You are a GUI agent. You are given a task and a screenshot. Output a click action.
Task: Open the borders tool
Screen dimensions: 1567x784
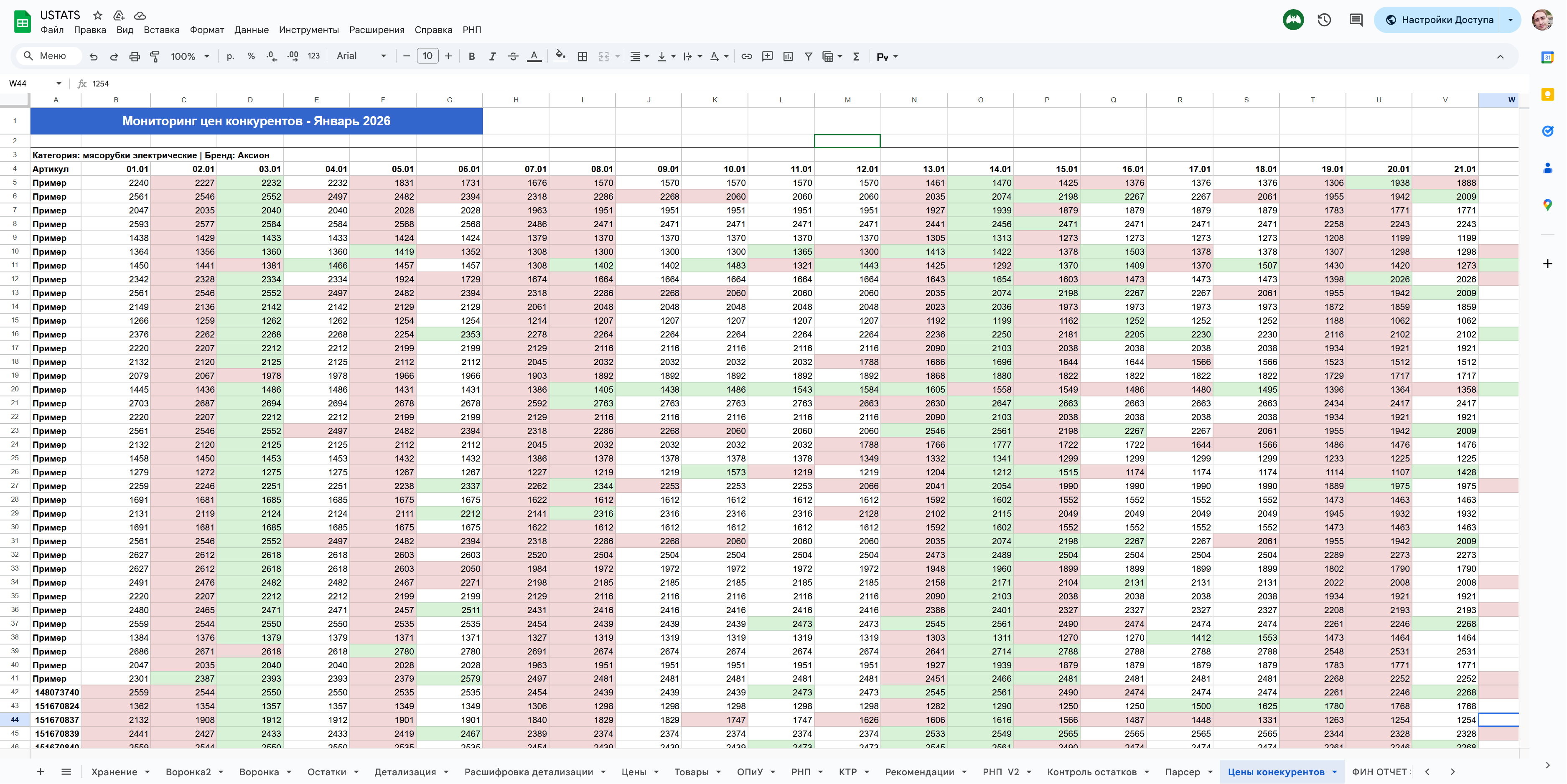[x=582, y=56]
